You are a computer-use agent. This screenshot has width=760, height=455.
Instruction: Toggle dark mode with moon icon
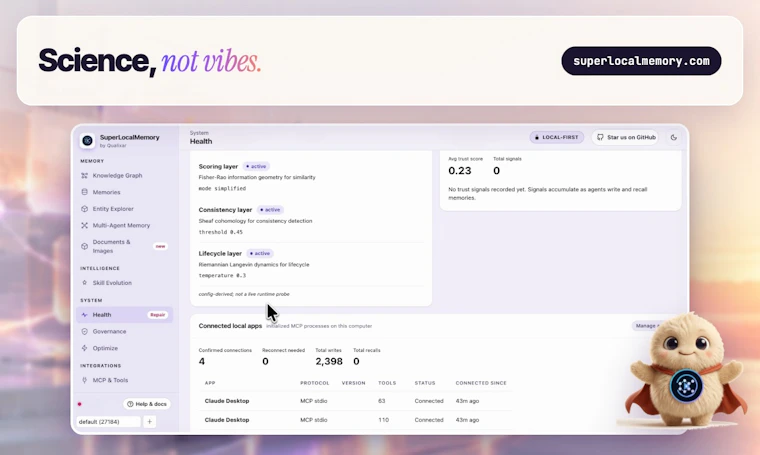tap(674, 137)
